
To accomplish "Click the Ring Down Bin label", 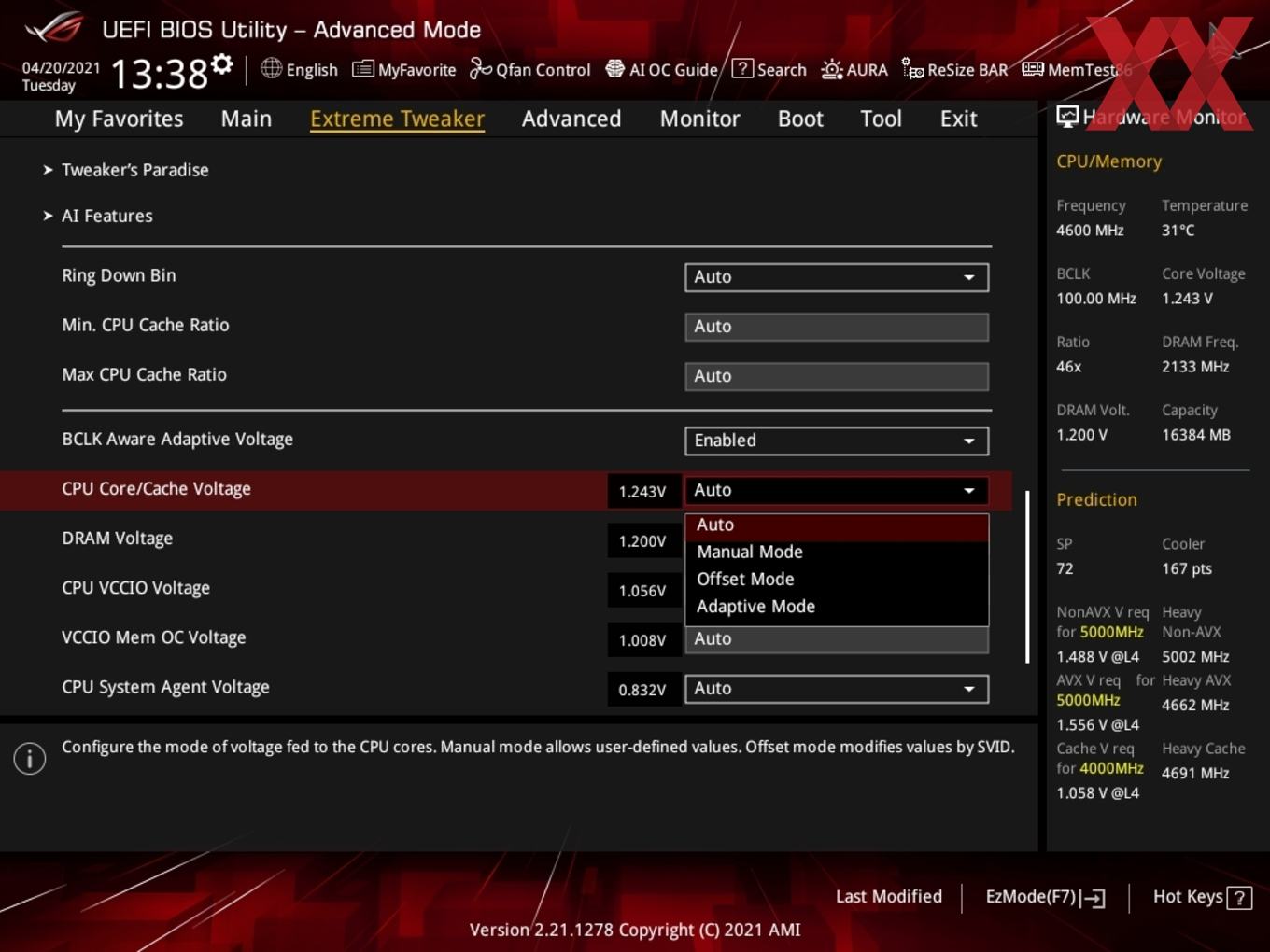I will 119,275.
